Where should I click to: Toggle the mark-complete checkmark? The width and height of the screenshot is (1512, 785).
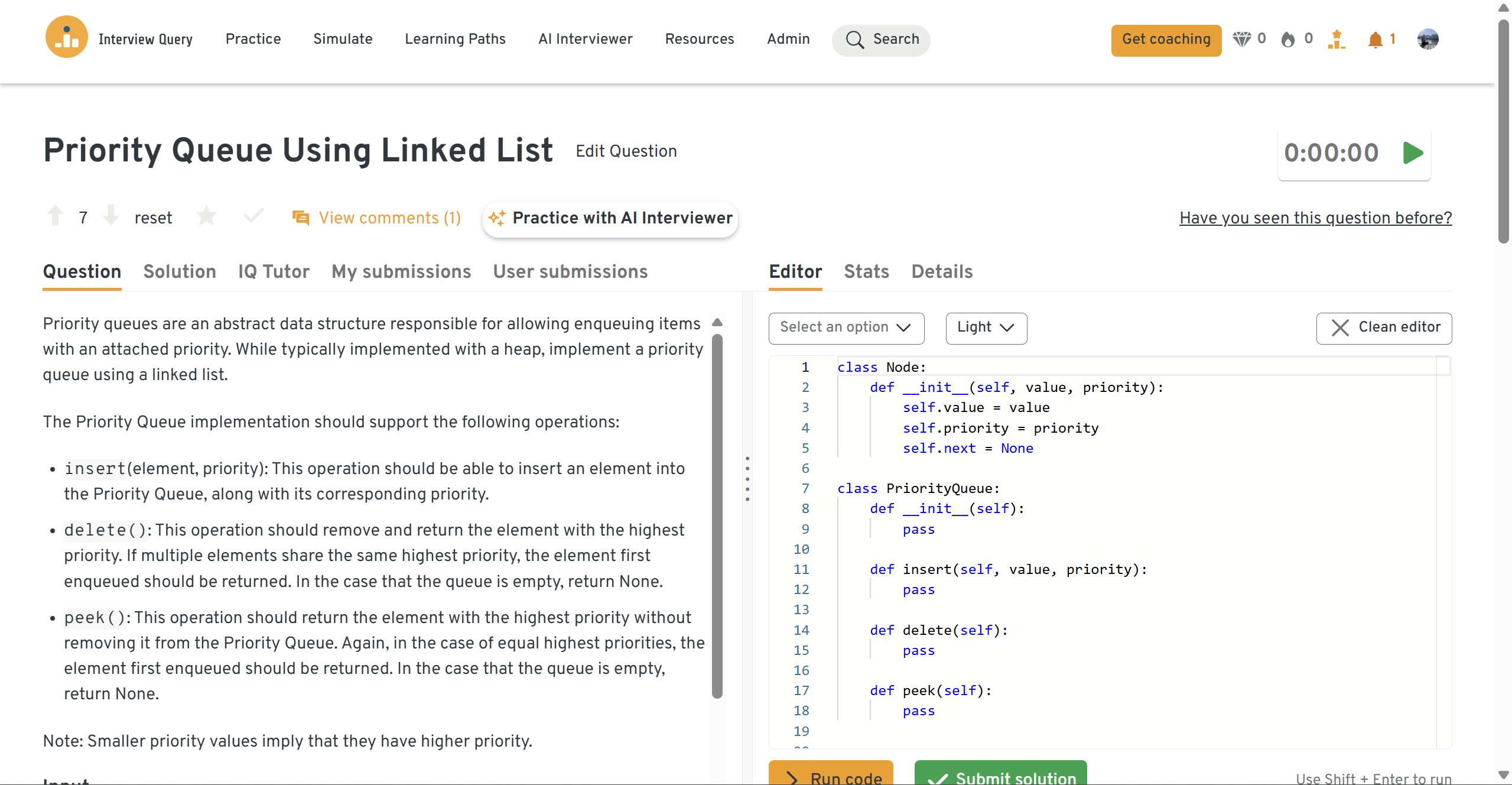pos(253,216)
